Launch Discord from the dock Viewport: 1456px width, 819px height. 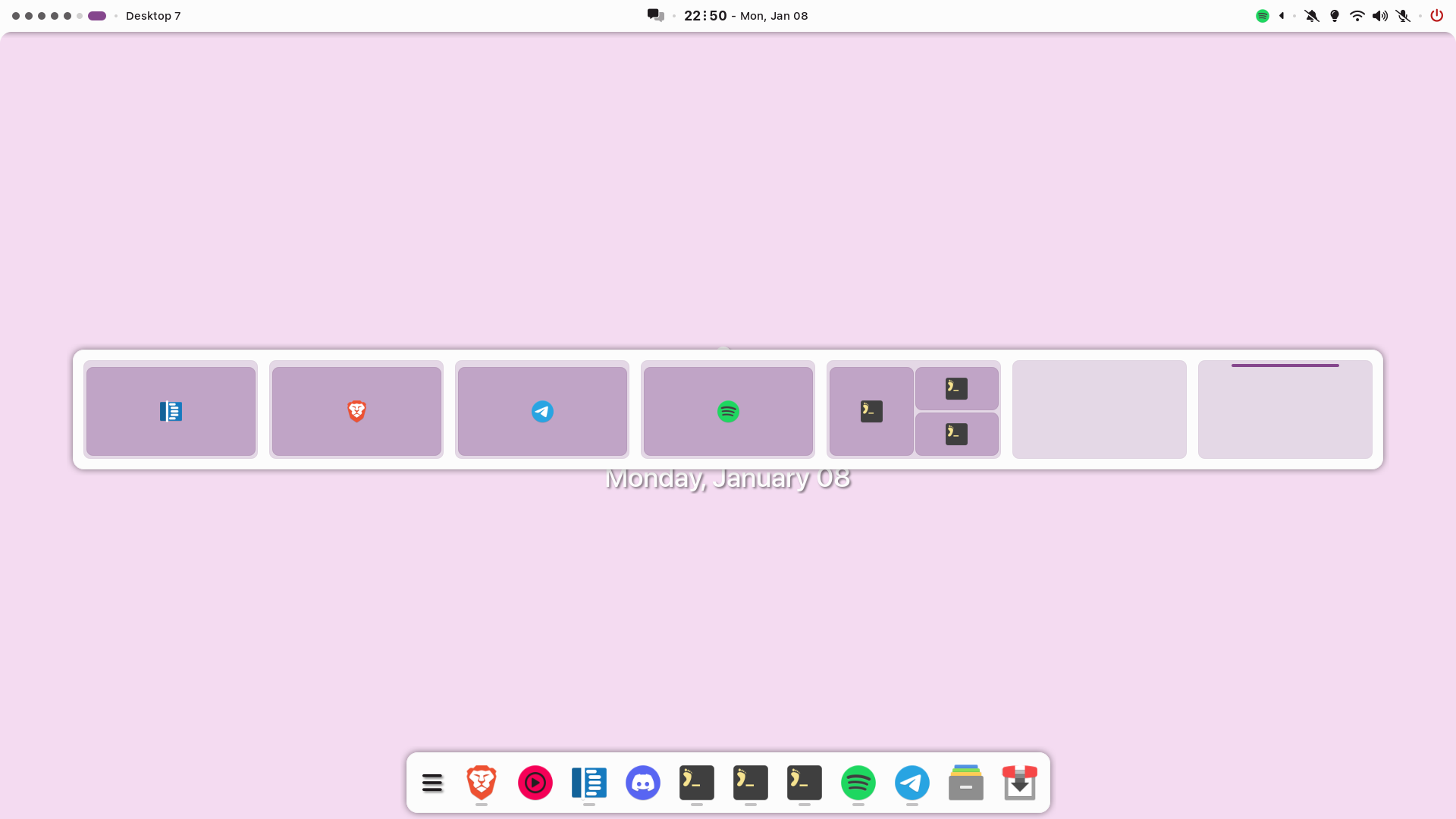pyautogui.click(x=643, y=783)
